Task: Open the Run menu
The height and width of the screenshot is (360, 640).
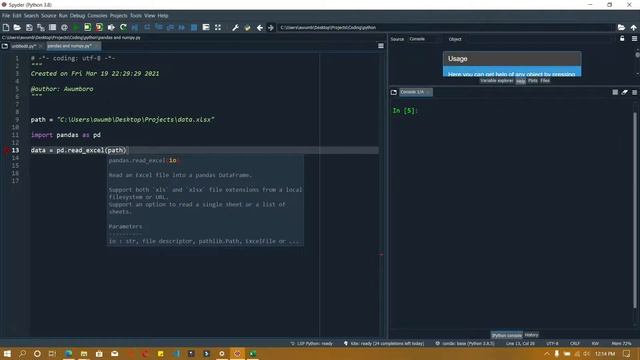Action: (63, 16)
